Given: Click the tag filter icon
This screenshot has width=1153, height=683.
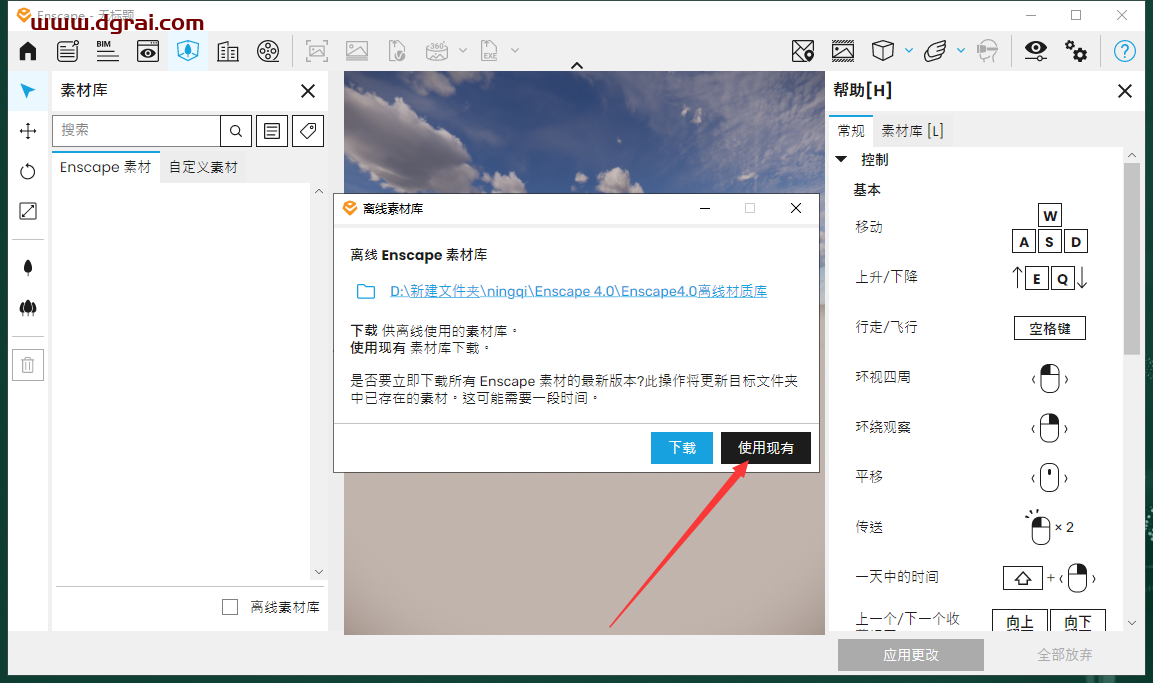Looking at the screenshot, I should coord(308,131).
